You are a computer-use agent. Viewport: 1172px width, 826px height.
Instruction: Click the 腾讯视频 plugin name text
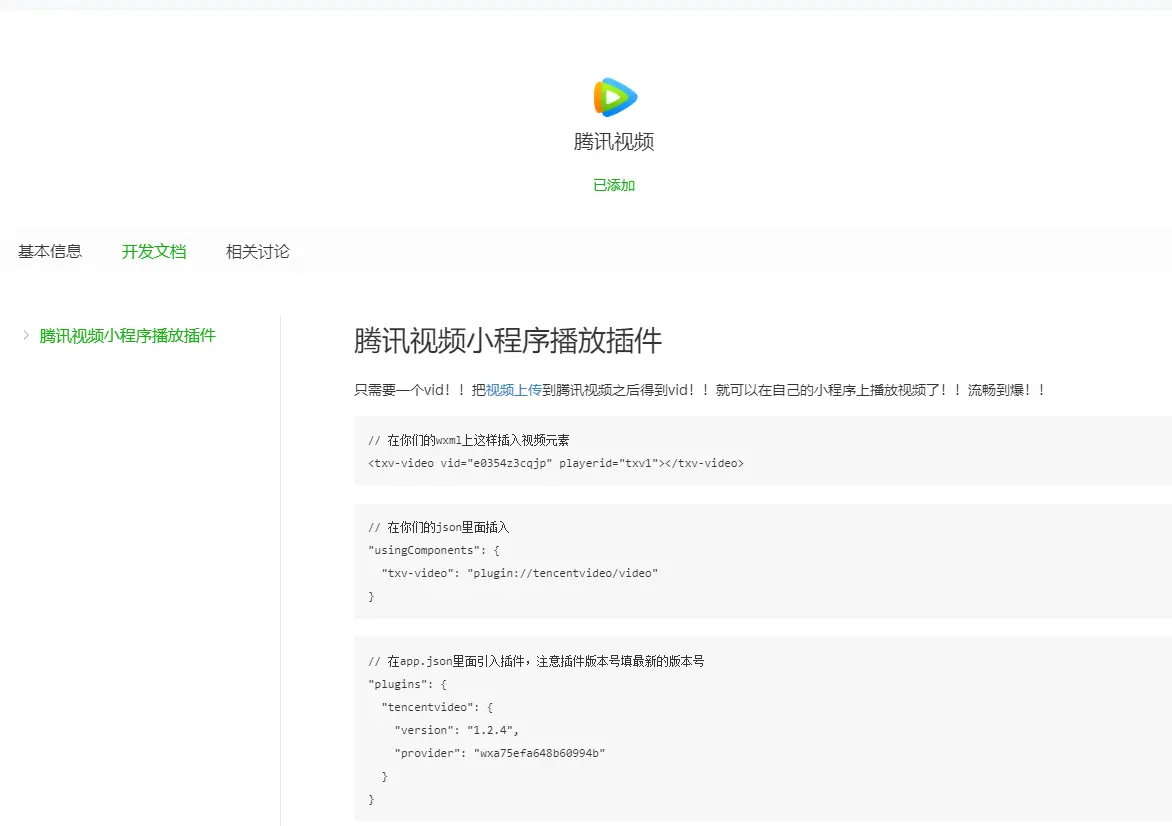[x=614, y=142]
